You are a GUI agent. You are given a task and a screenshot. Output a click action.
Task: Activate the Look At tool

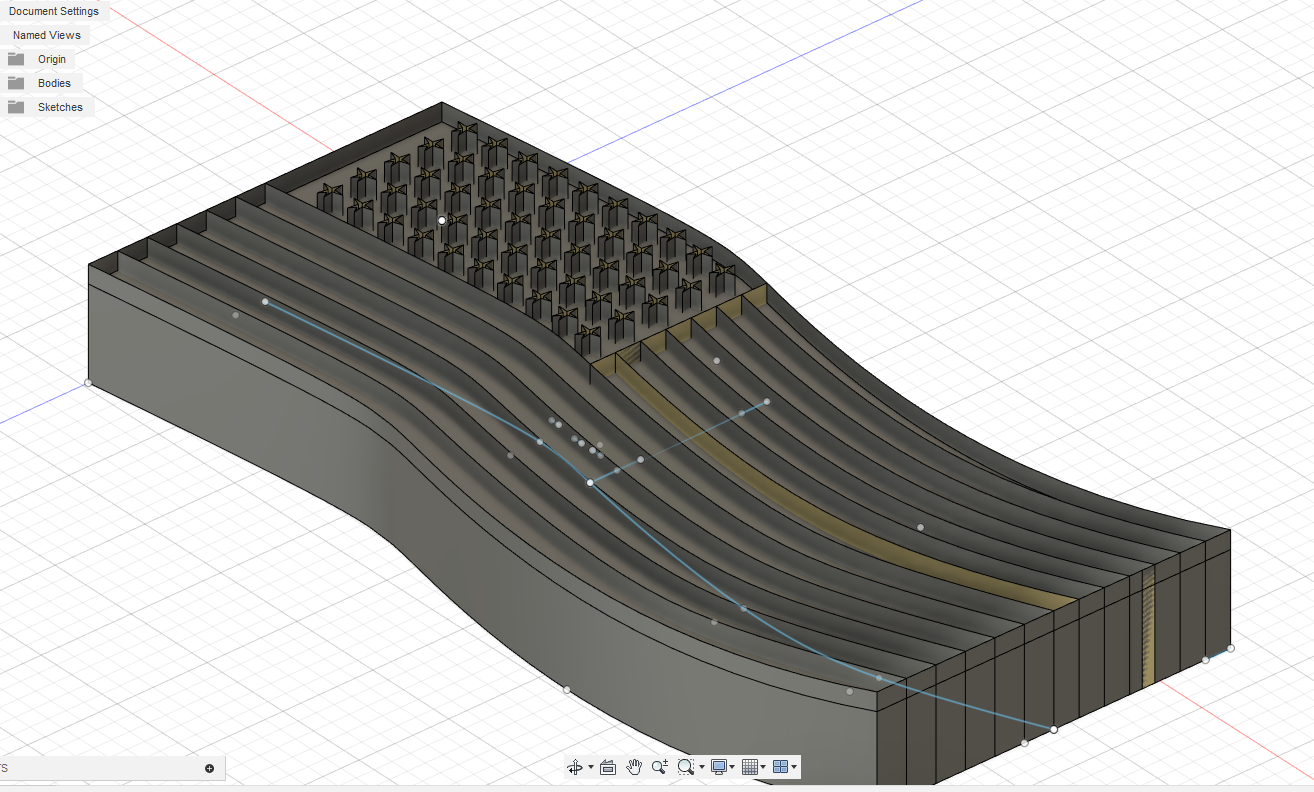[x=607, y=767]
